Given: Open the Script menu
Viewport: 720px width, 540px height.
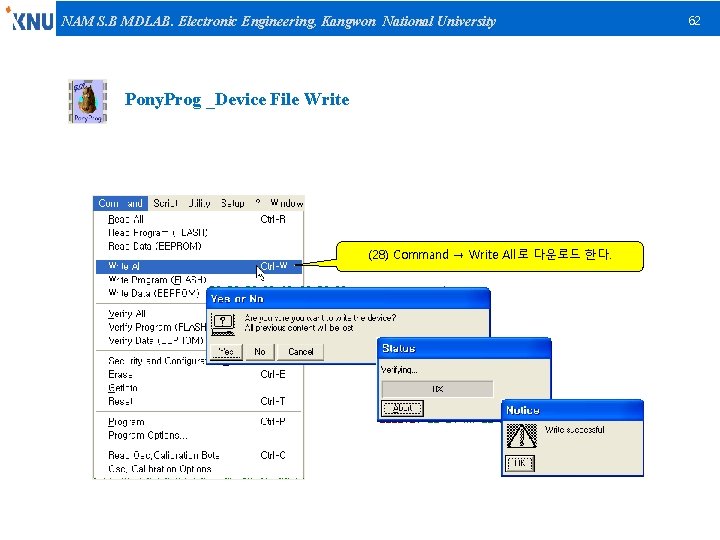Looking at the screenshot, I should 165,203.
